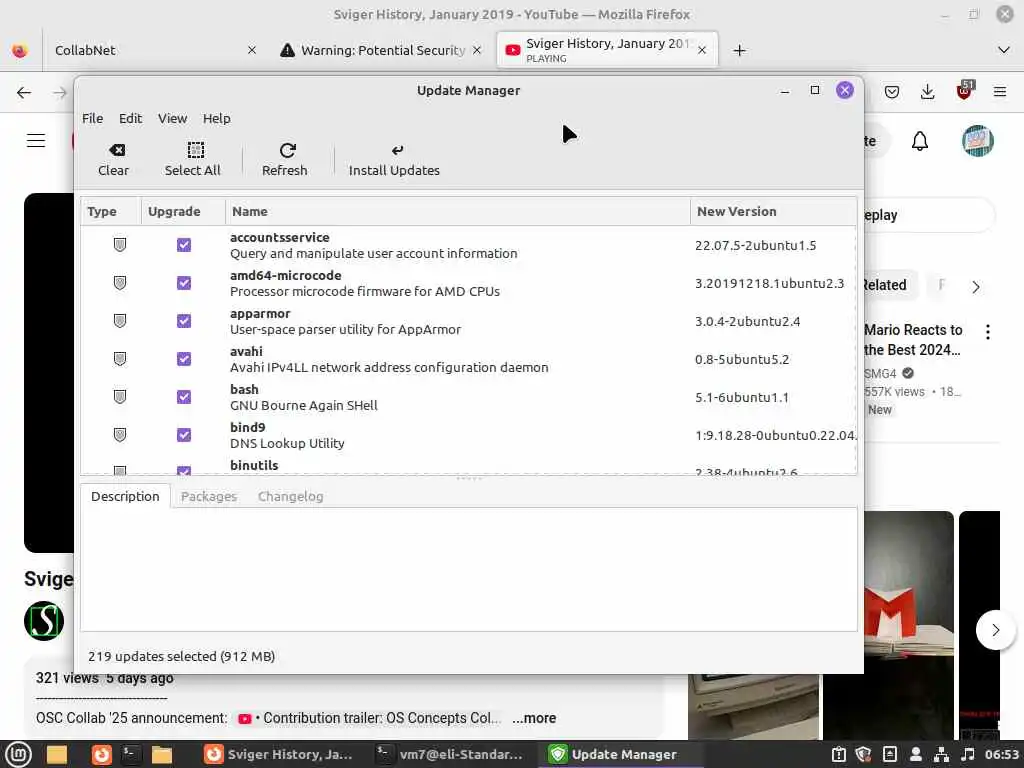Open the Linux Mint start menu
Screen dimensions: 1024x768
pyautogui.click(x=18, y=755)
